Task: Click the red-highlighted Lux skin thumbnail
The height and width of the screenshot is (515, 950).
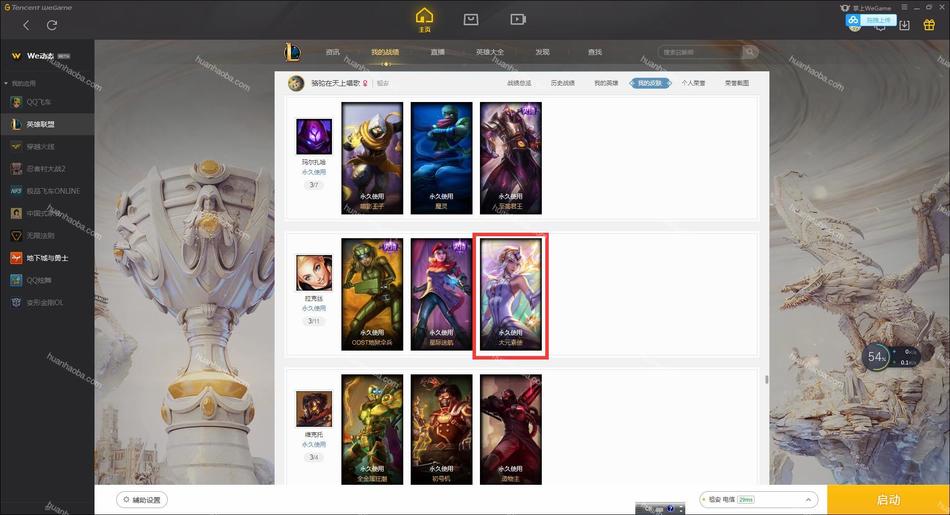Action: [511, 294]
